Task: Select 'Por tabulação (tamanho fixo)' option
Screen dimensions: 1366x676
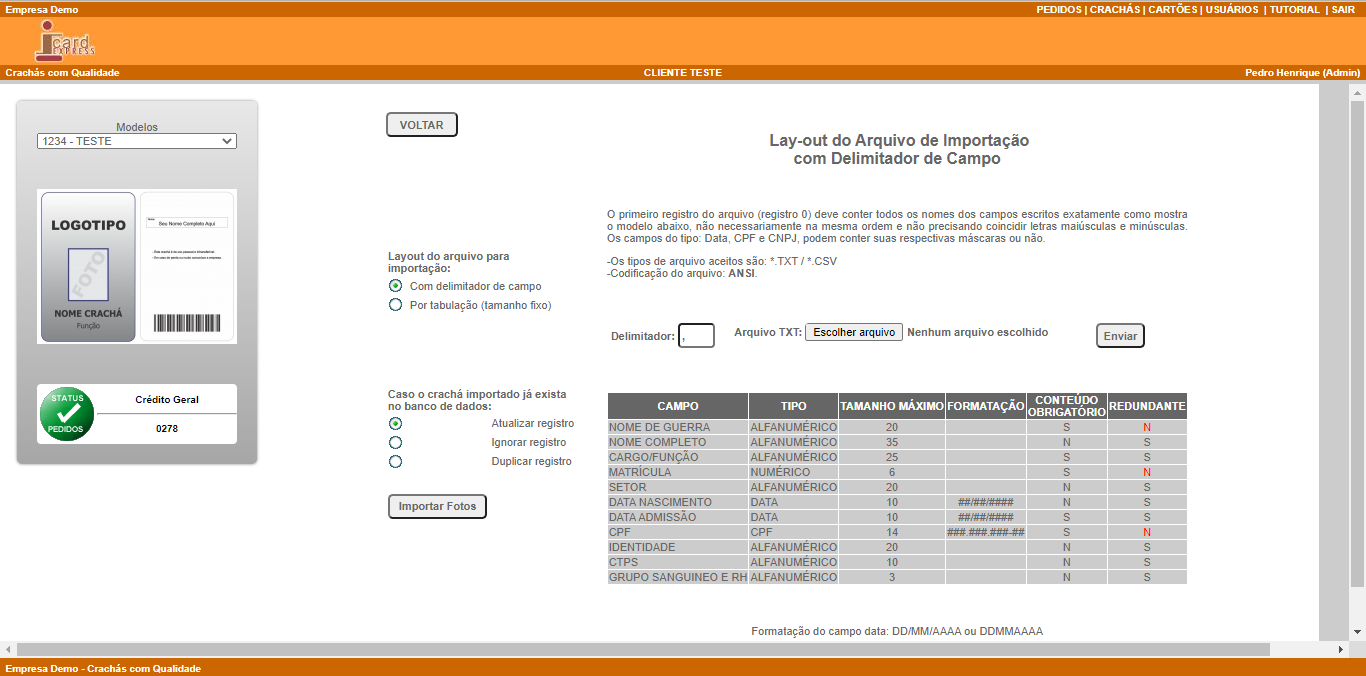Action: tap(396, 305)
